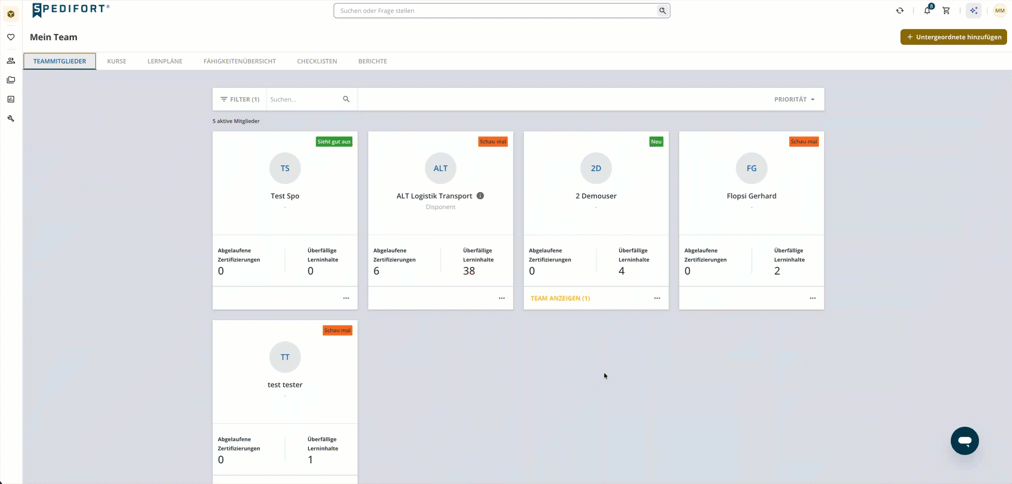Open the team people icon in sidebar
This screenshot has width=1012, height=484.
pos(11,61)
